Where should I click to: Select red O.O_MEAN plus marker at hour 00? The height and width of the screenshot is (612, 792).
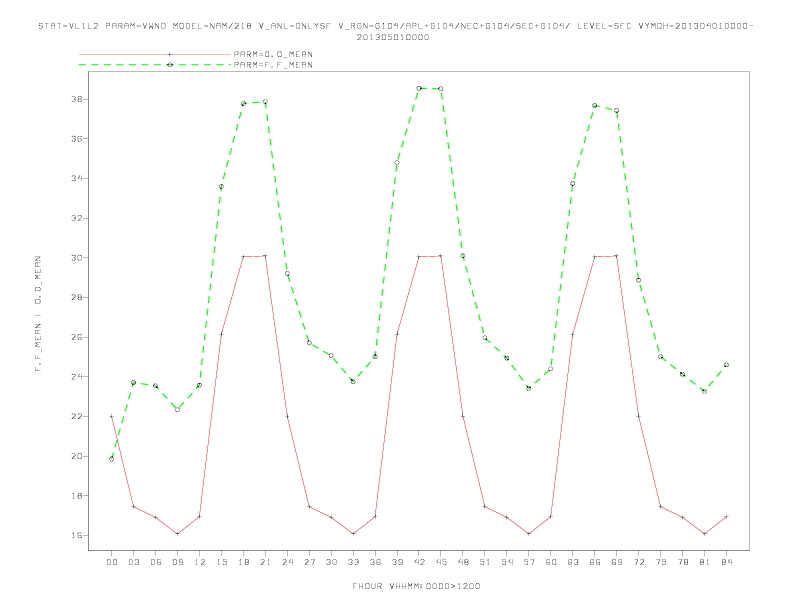[112, 417]
